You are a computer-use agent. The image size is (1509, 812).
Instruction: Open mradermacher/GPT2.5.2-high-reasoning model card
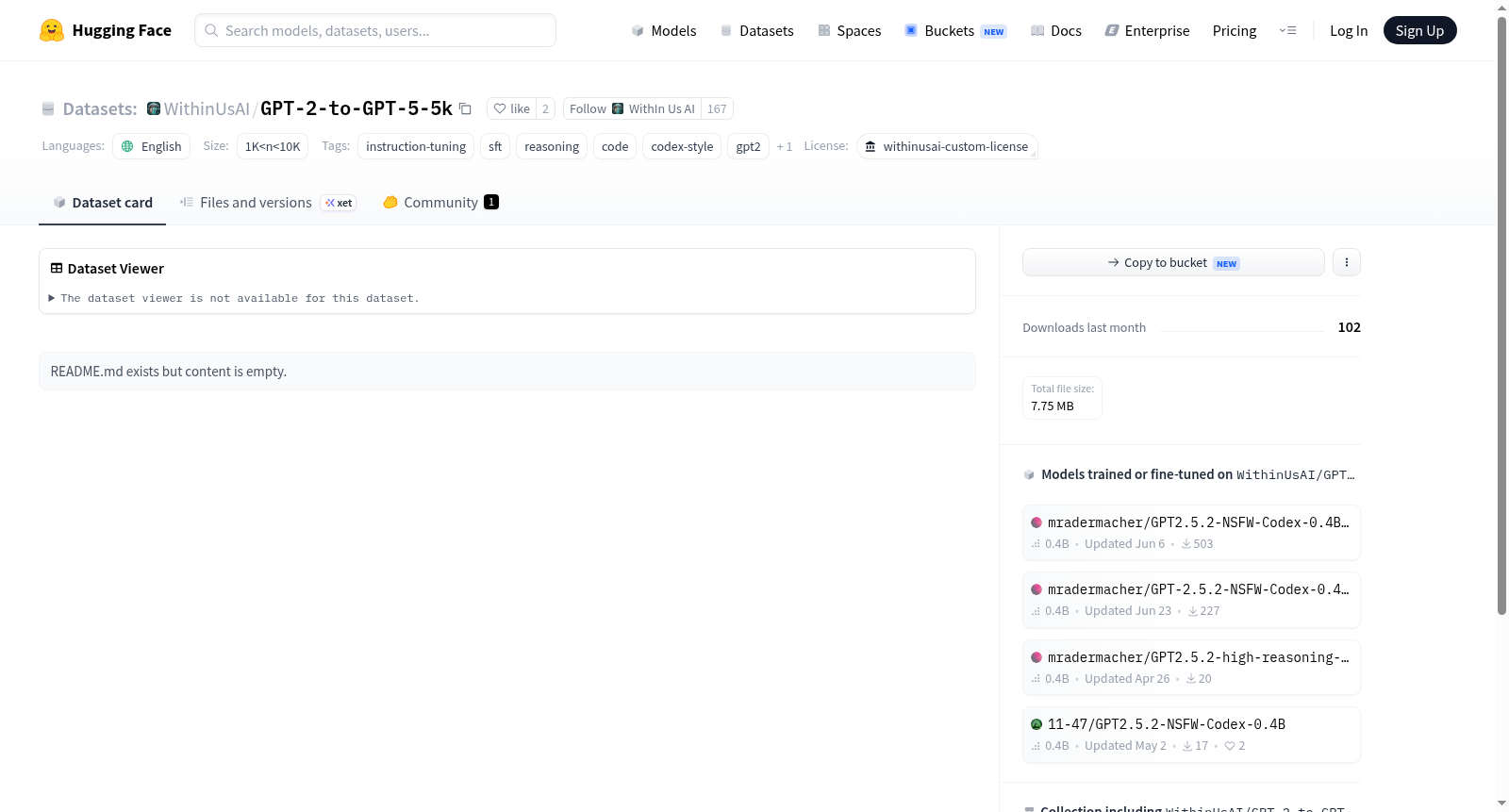[x=1191, y=668]
